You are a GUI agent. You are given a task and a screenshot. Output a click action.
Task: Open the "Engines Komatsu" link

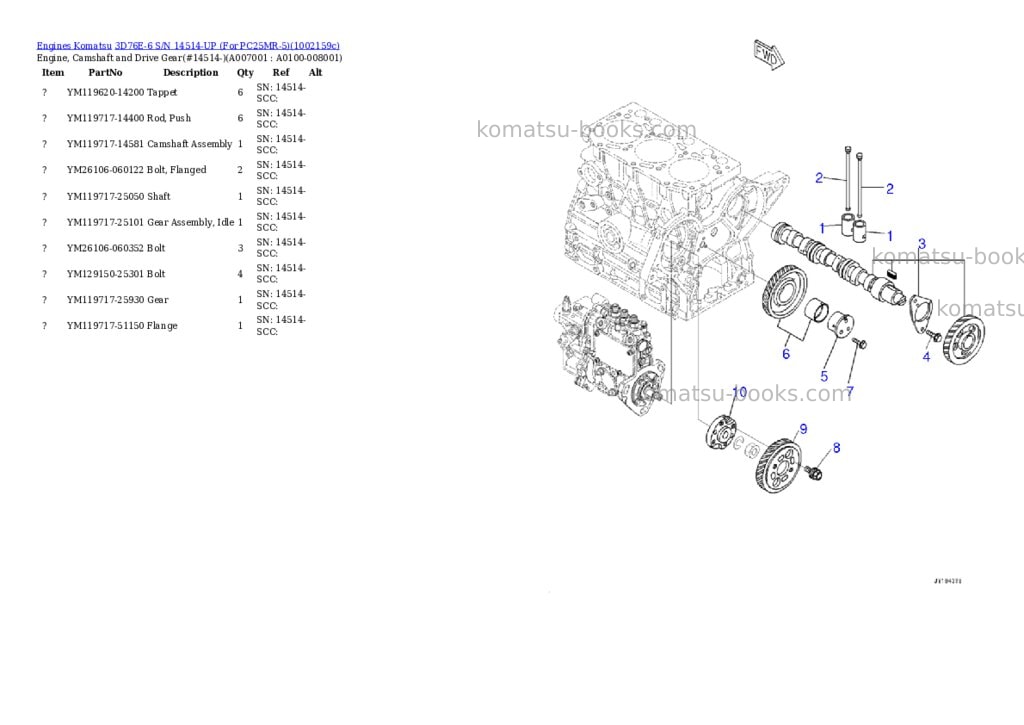pyautogui.click(x=74, y=46)
